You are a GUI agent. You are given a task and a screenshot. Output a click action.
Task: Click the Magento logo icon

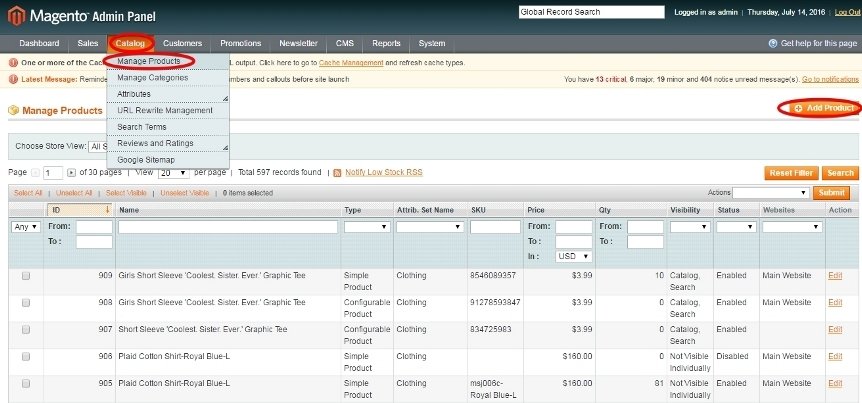[16, 16]
